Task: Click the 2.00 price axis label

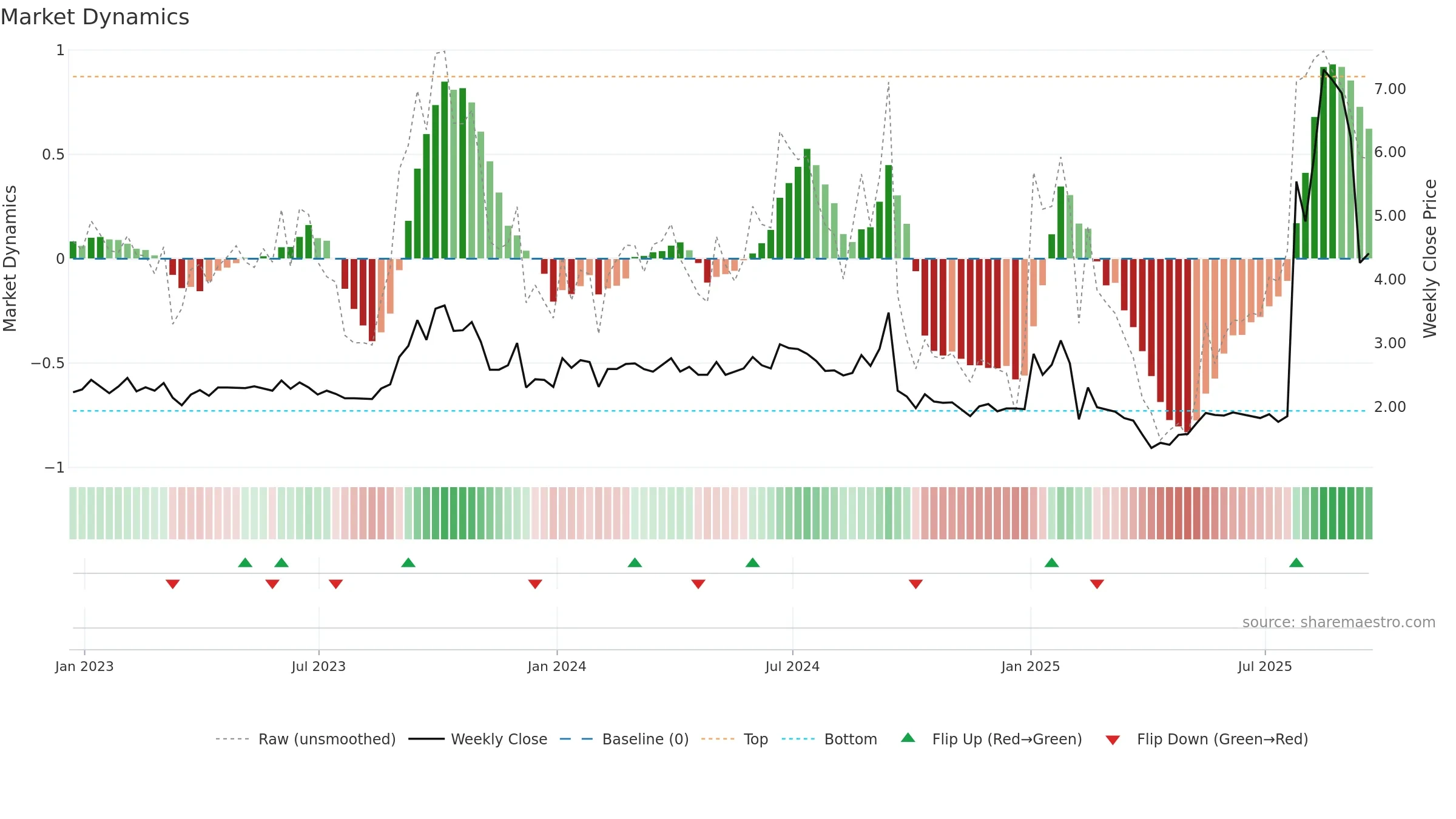Action: click(1390, 406)
